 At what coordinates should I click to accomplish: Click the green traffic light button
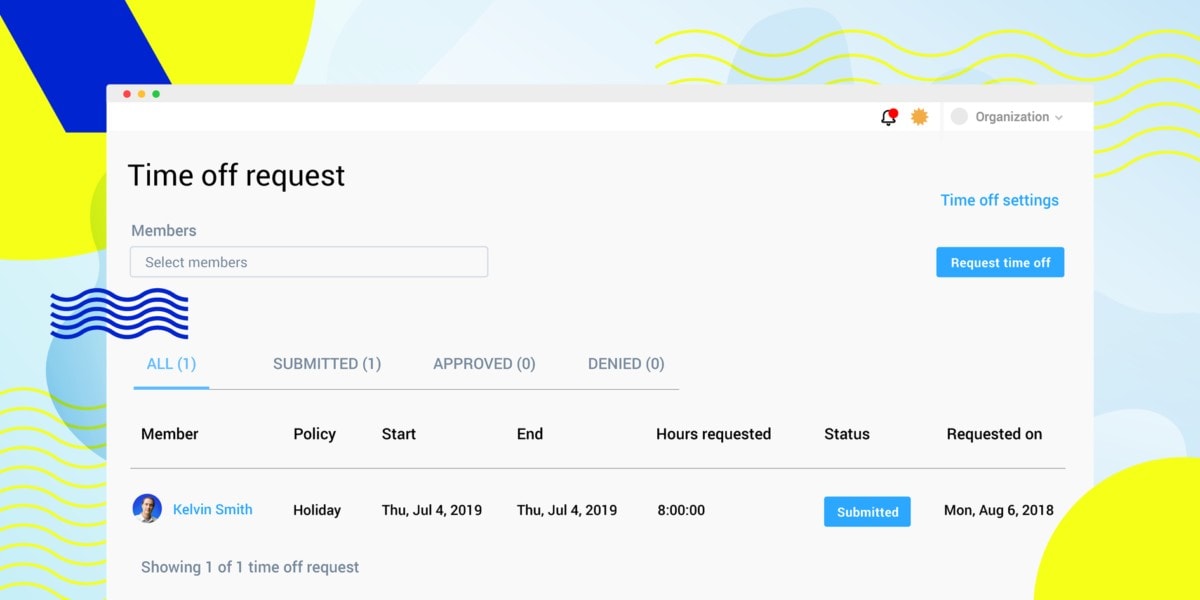(x=155, y=93)
